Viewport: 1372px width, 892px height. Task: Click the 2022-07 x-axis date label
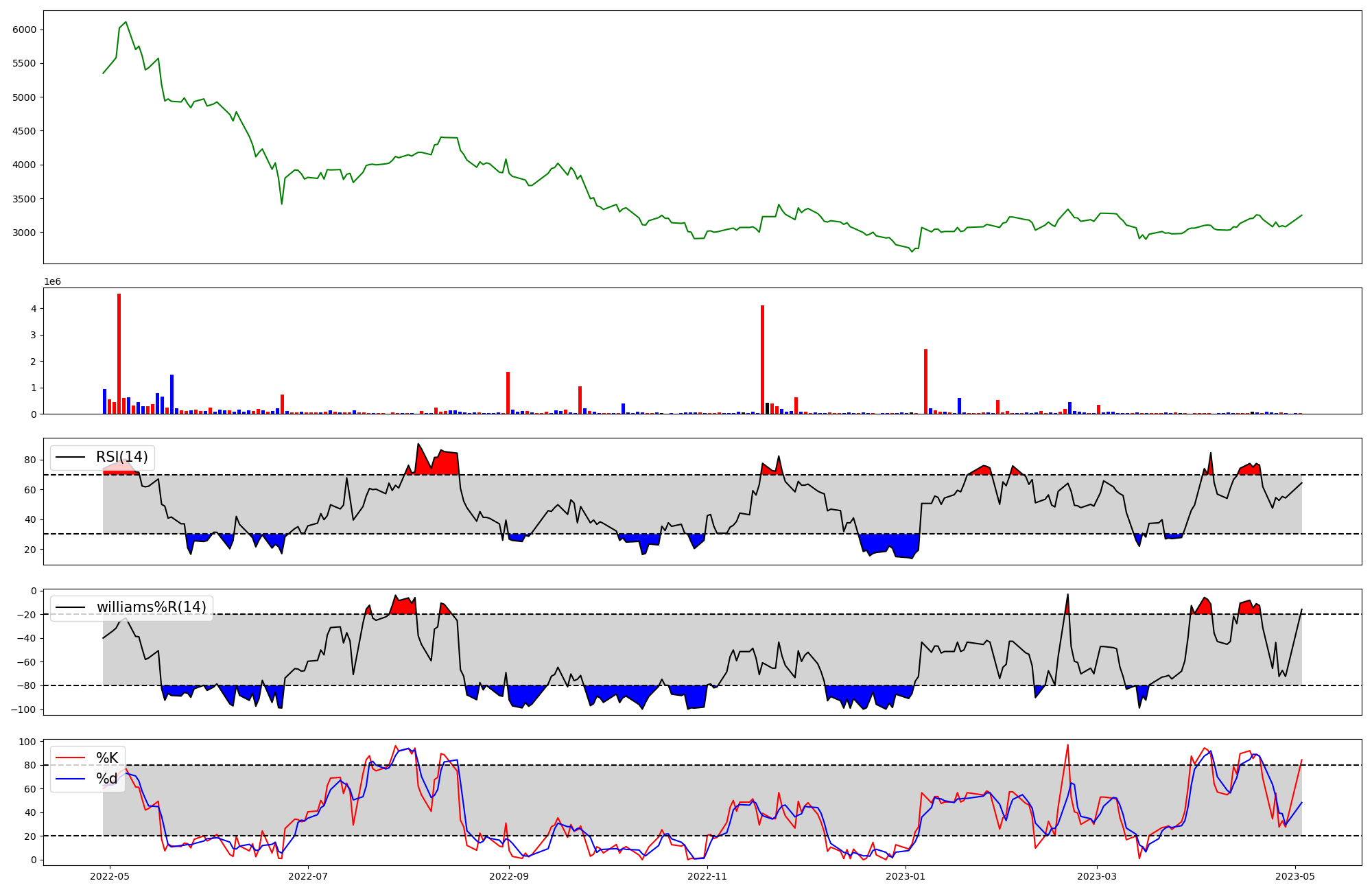click(x=308, y=876)
